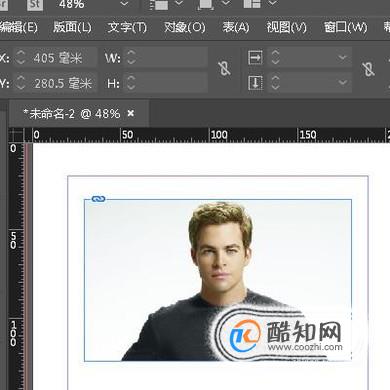Image resolution: width=390 pixels, height=390 pixels.
Task: Click the horizontal scale percentage icon
Action: (x=255, y=58)
